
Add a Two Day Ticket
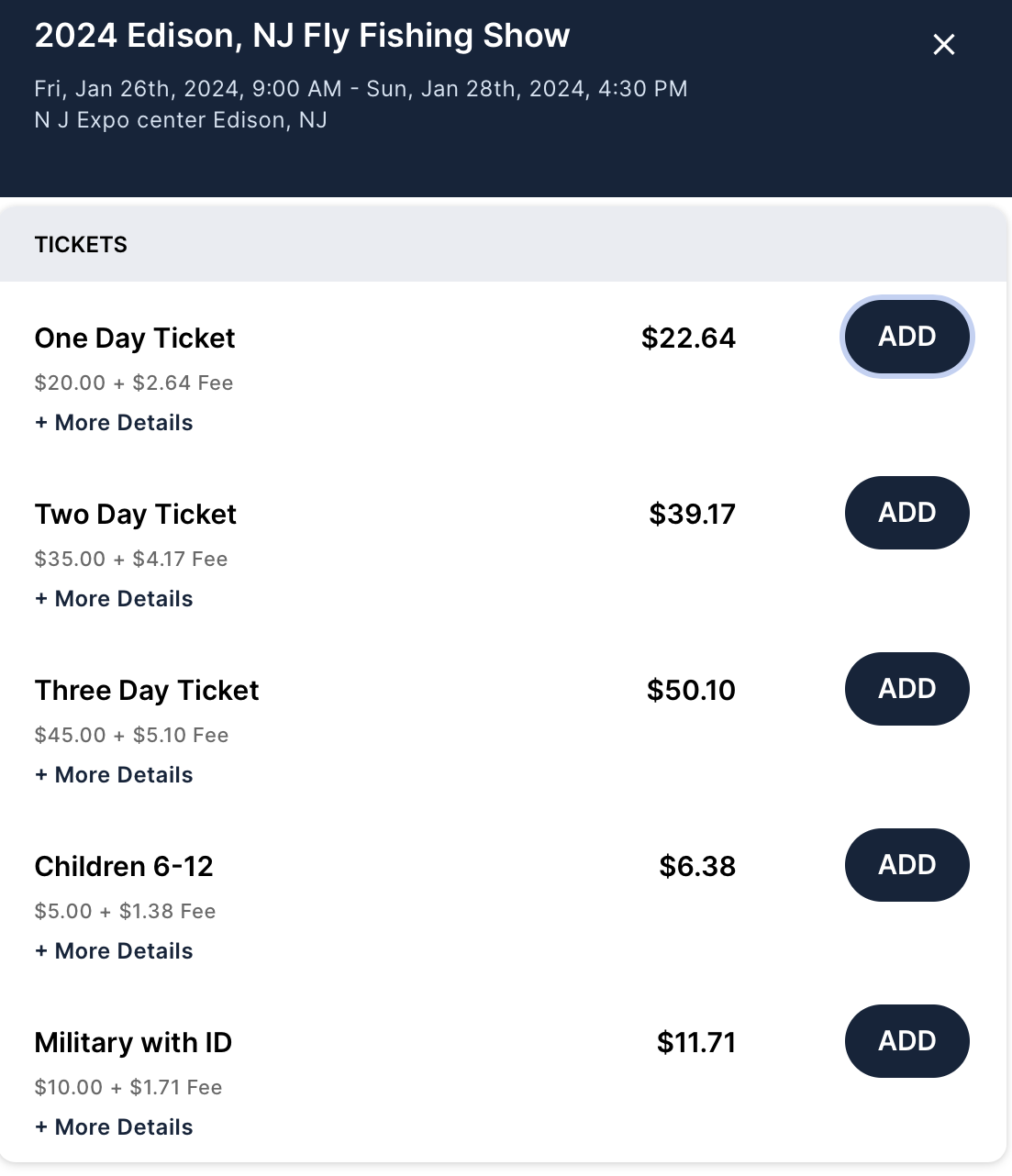906,513
